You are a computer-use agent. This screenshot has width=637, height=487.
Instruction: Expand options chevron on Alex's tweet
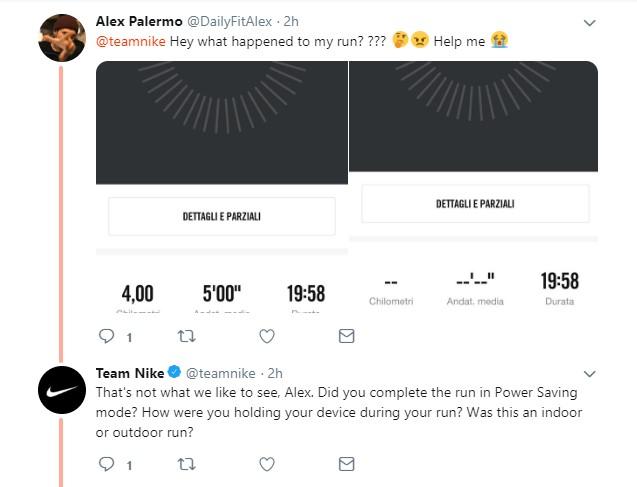point(589,23)
